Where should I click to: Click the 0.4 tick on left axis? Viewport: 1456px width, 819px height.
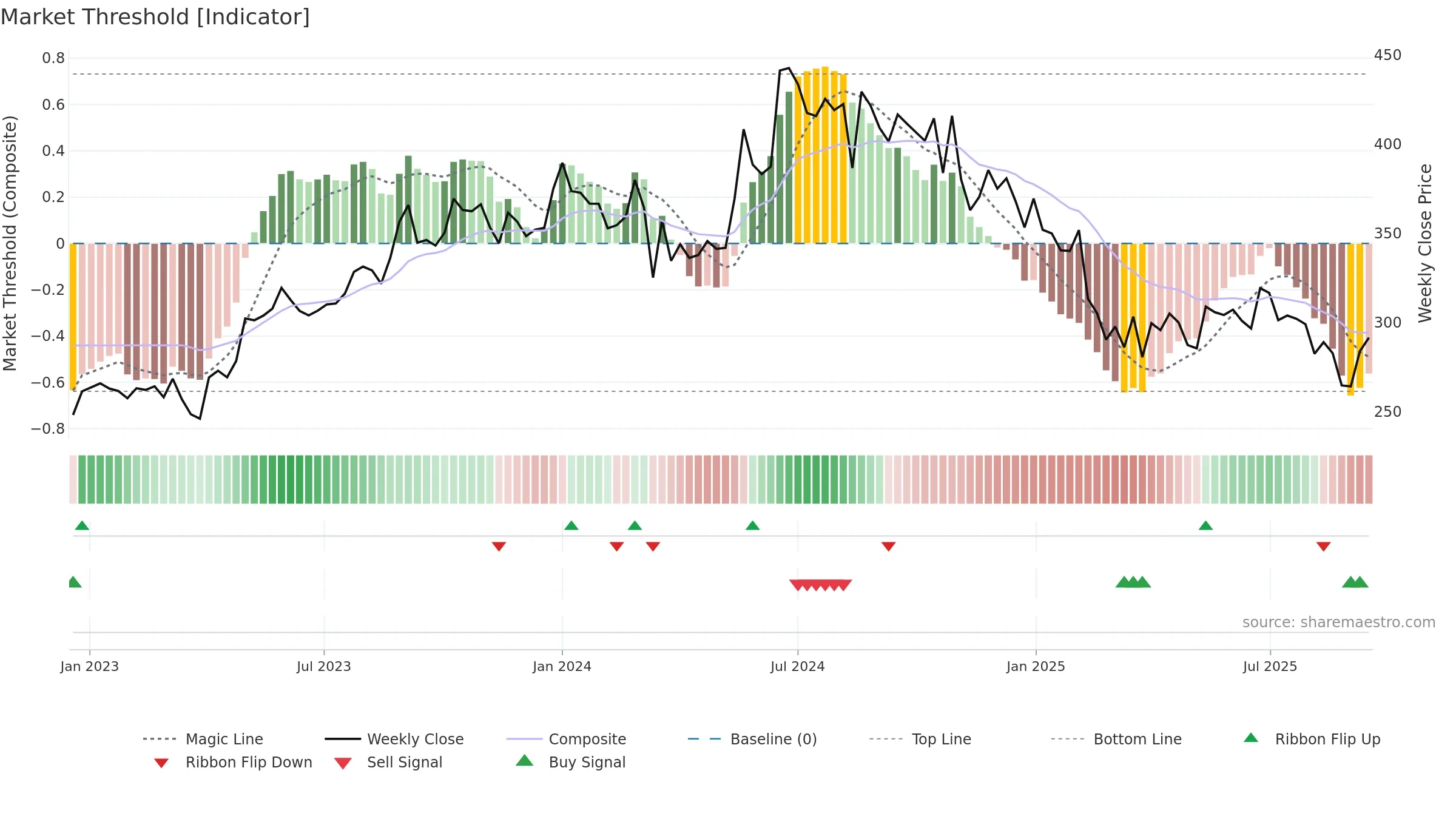53,151
